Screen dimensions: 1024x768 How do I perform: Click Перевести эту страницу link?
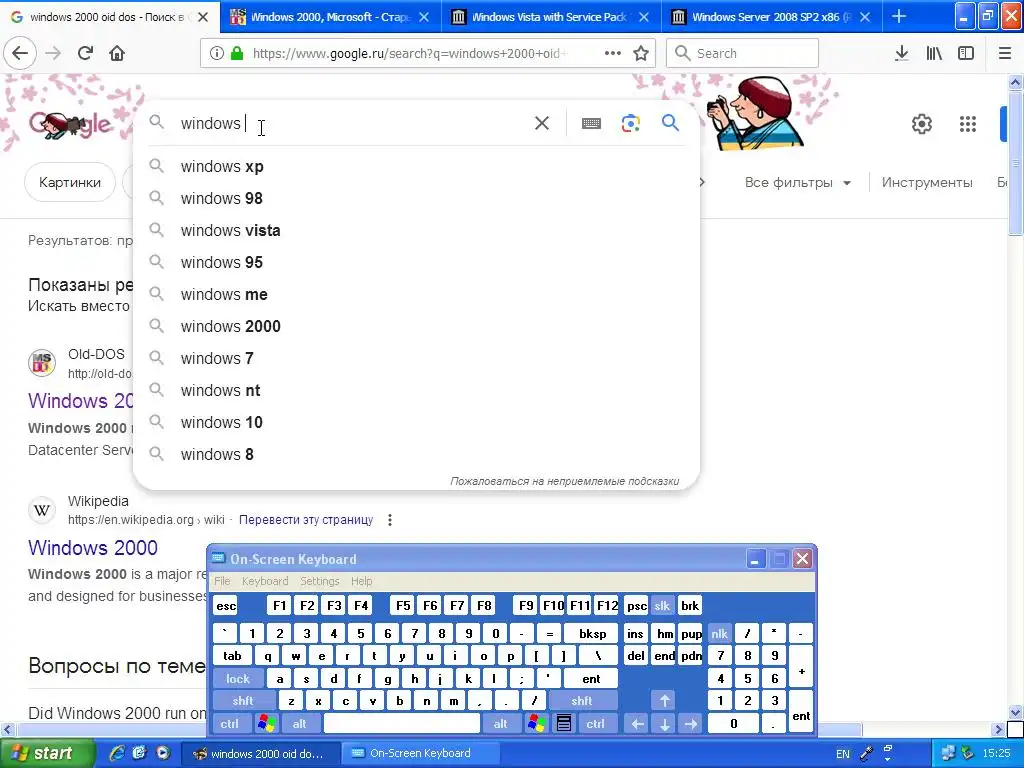point(306,520)
